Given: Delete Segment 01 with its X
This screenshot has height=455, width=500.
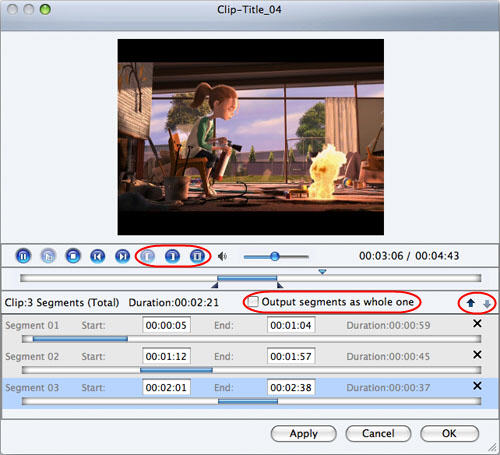Looking at the screenshot, I should [x=477, y=323].
